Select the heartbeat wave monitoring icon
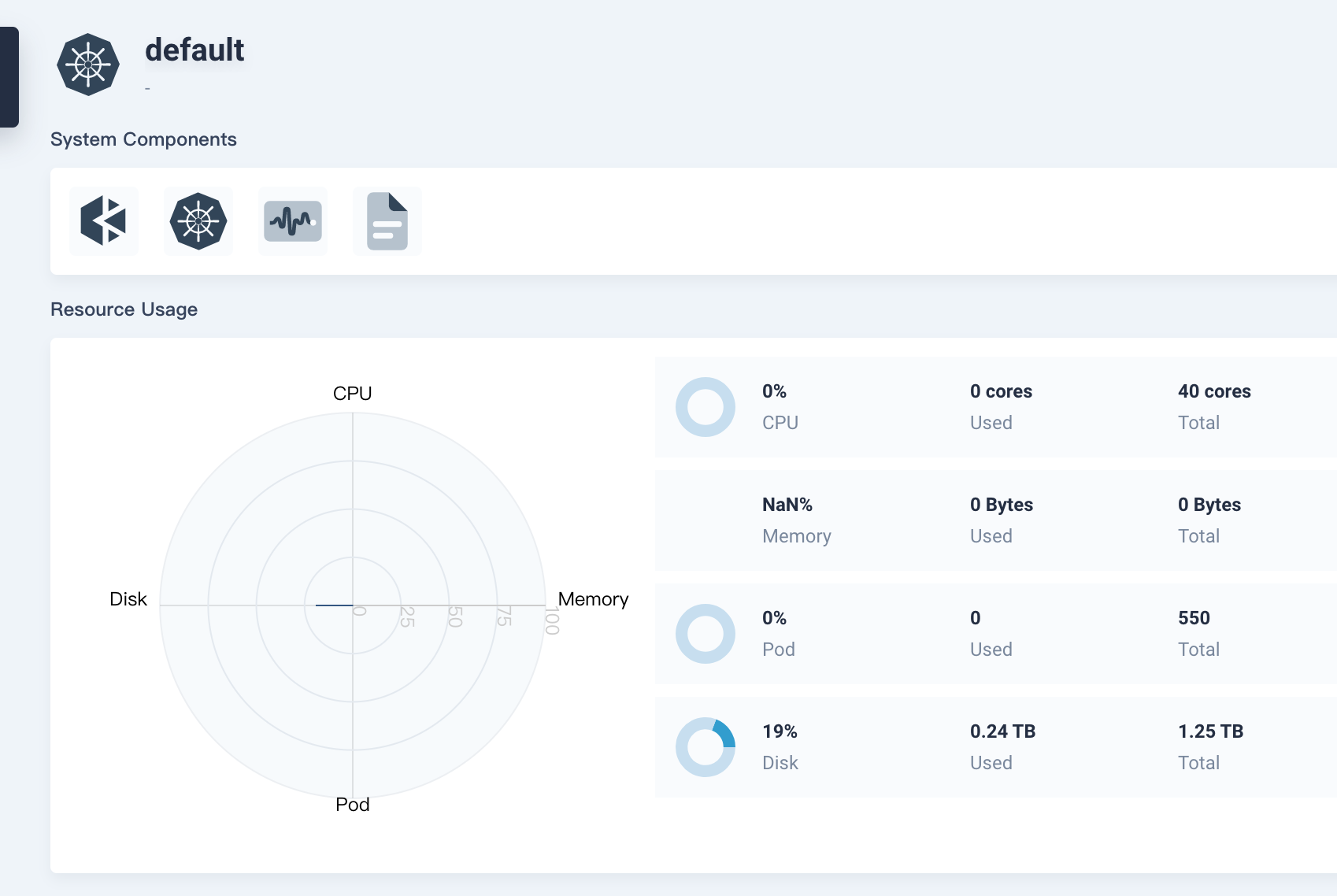This screenshot has height=896, width=1337. tap(292, 221)
